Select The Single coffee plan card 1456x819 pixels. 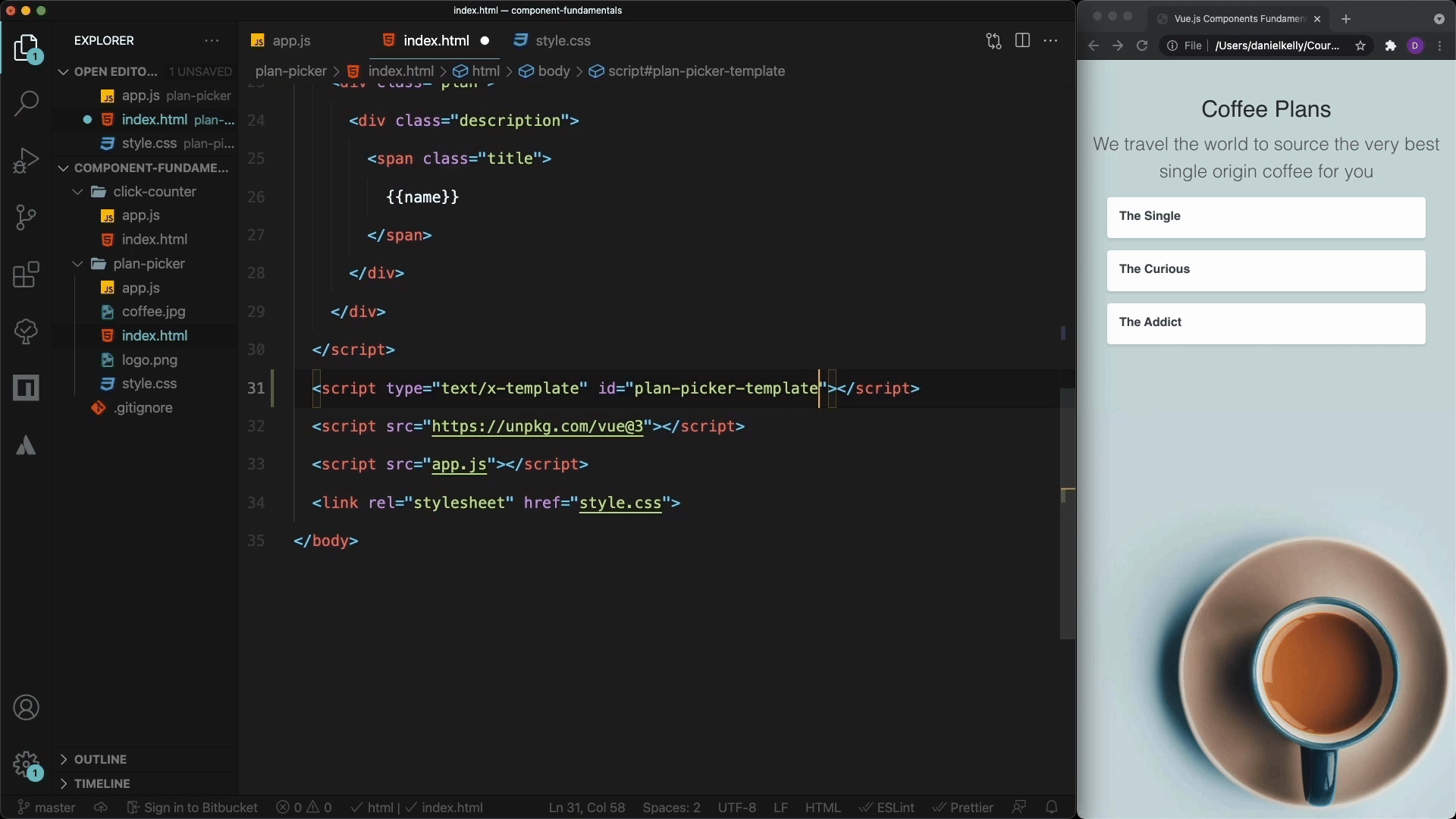[1266, 218]
